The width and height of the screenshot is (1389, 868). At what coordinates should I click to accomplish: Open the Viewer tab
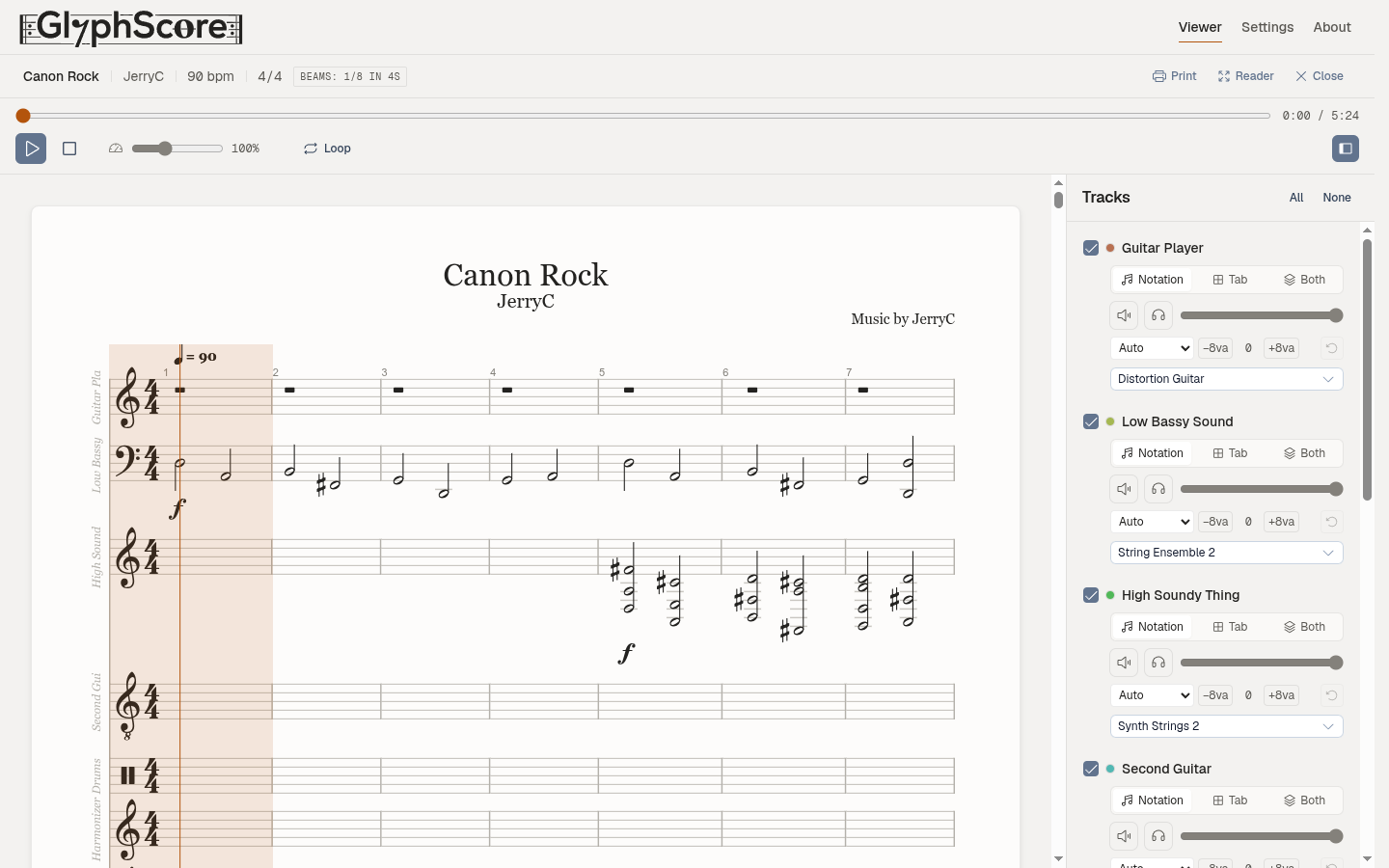tap(1200, 27)
